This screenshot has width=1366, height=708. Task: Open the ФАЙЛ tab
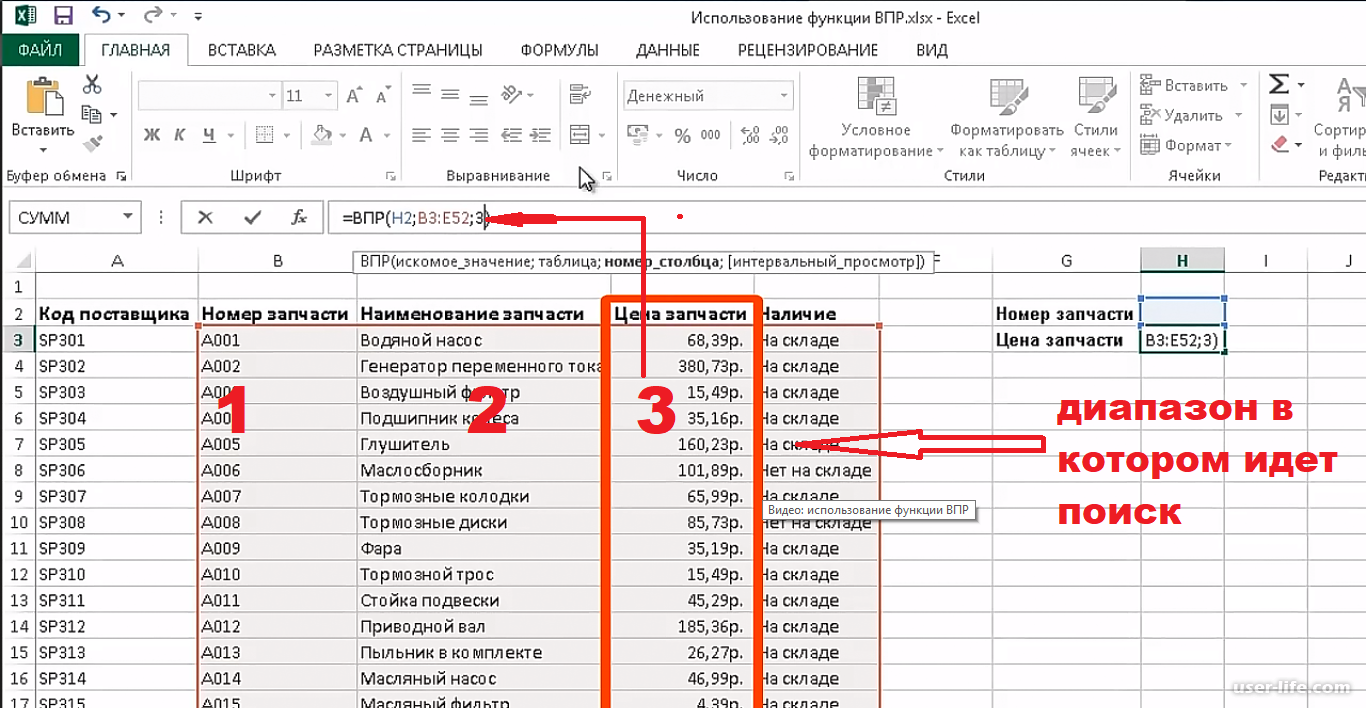[40, 49]
